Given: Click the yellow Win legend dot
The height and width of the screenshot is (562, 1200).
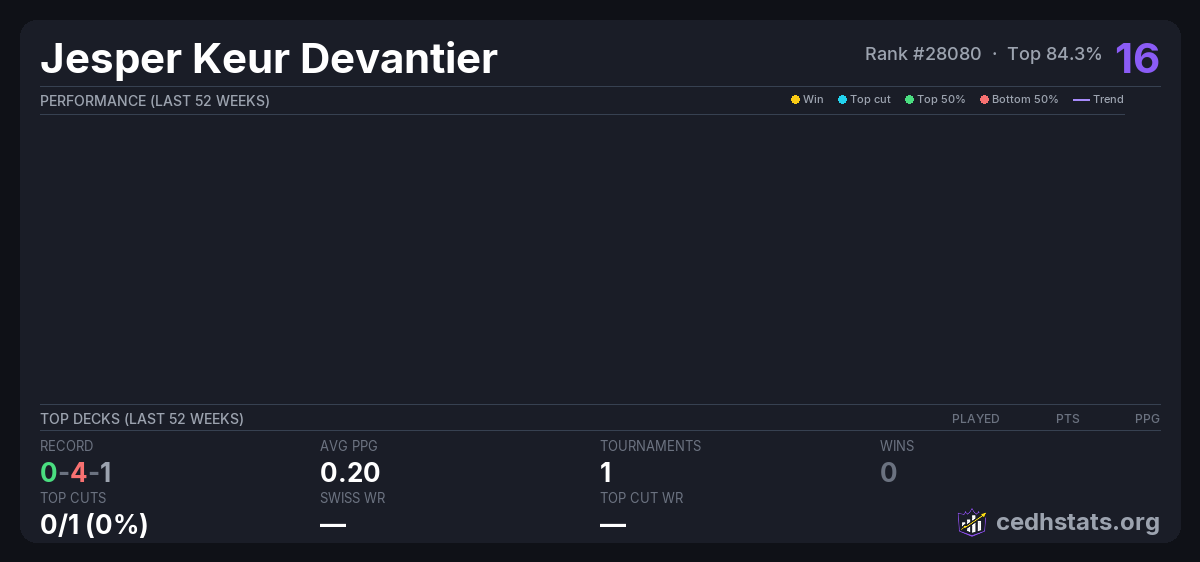Looking at the screenshot, I should point(795,100).
